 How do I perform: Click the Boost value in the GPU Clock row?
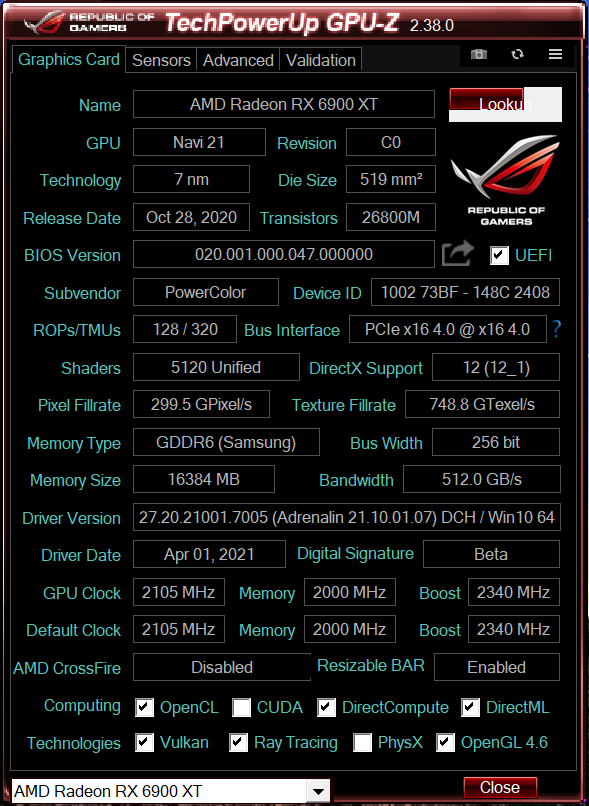coord(514,592)
